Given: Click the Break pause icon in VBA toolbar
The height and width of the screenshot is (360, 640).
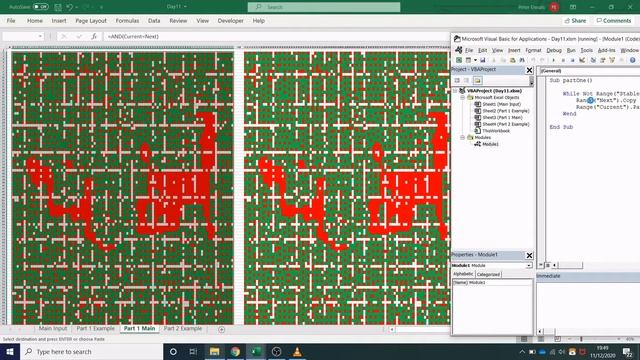Looking at the screenshot, I should (x=563, y=60).
